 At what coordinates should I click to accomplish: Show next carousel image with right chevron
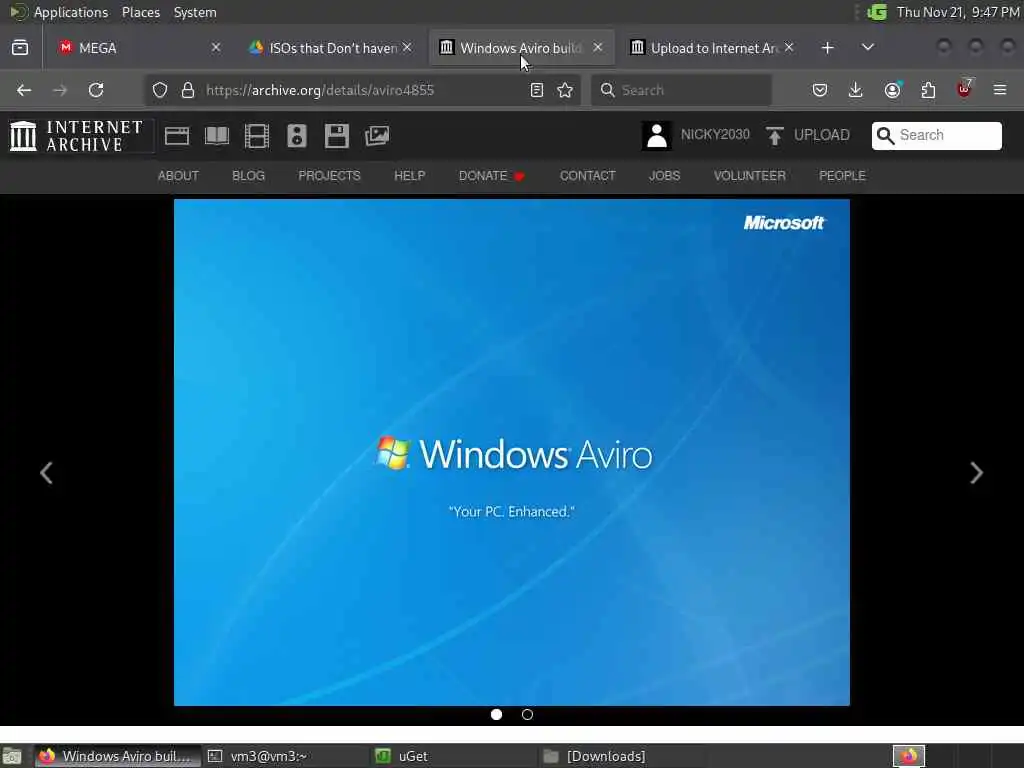pos(976,473)
